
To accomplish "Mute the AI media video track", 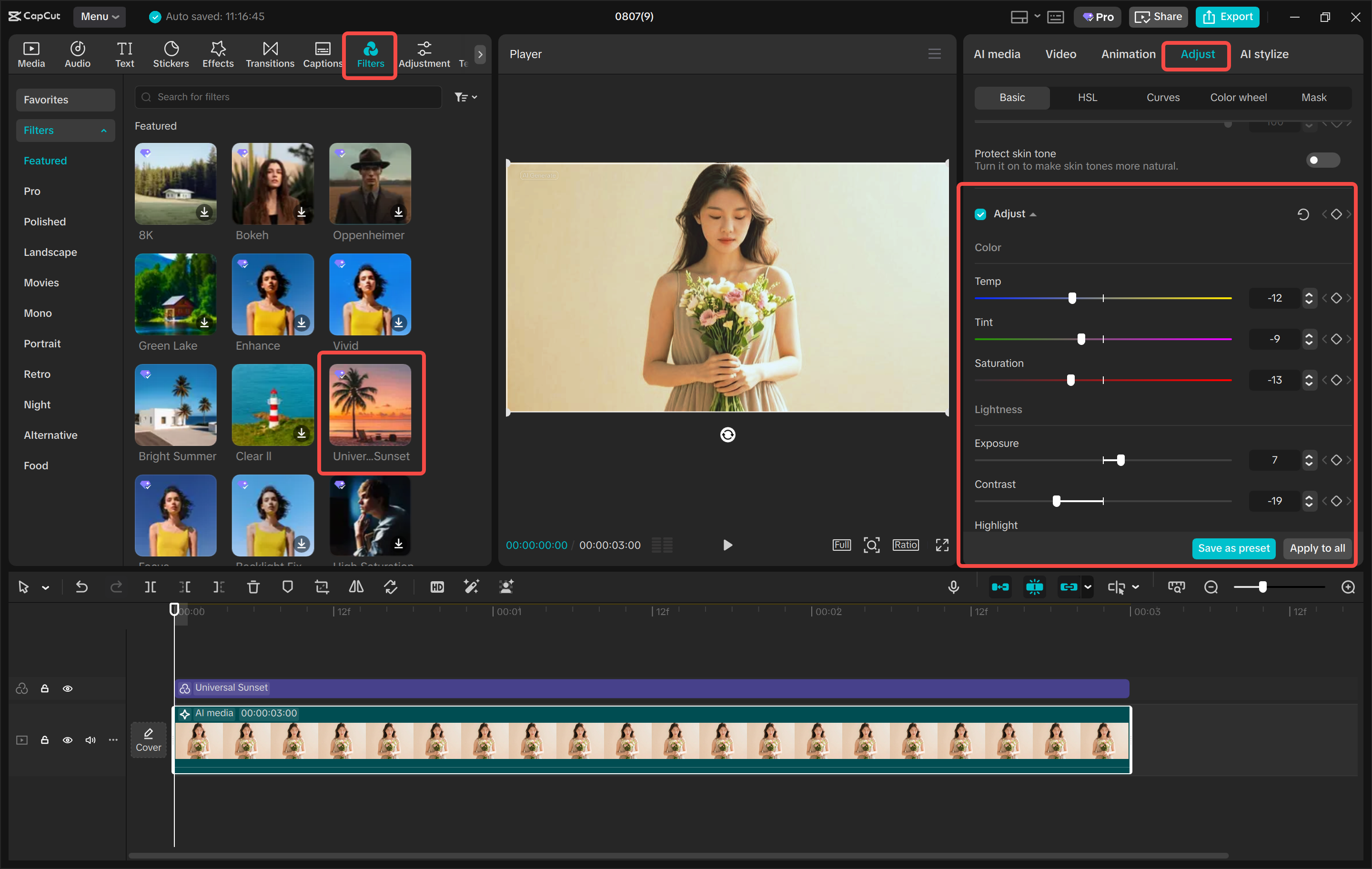I will click(90, 740).
